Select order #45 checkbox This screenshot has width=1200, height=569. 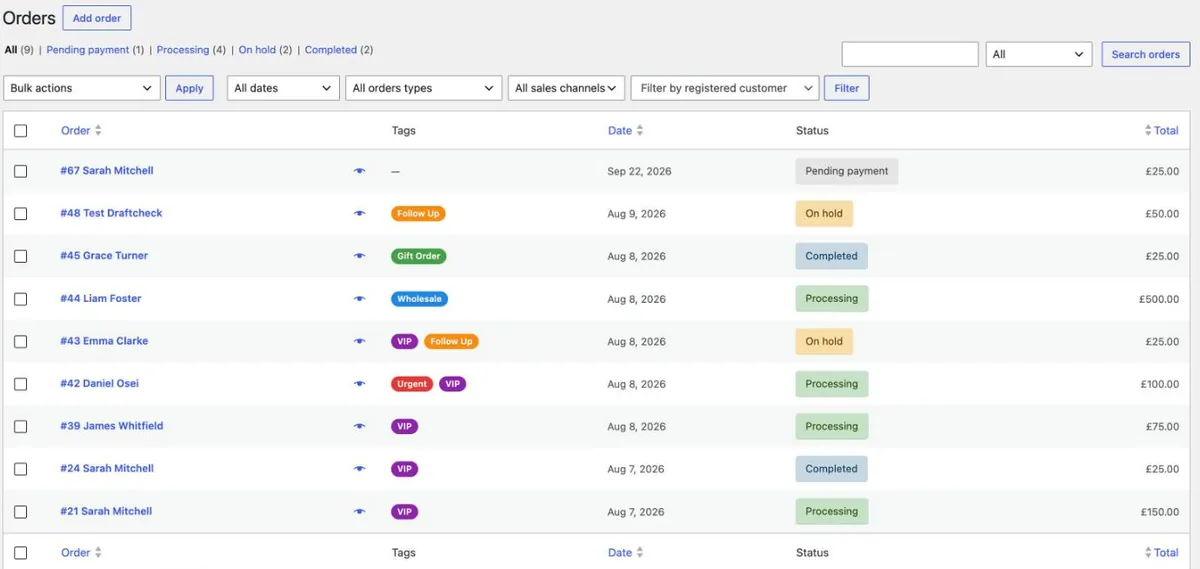coord(21,256)
